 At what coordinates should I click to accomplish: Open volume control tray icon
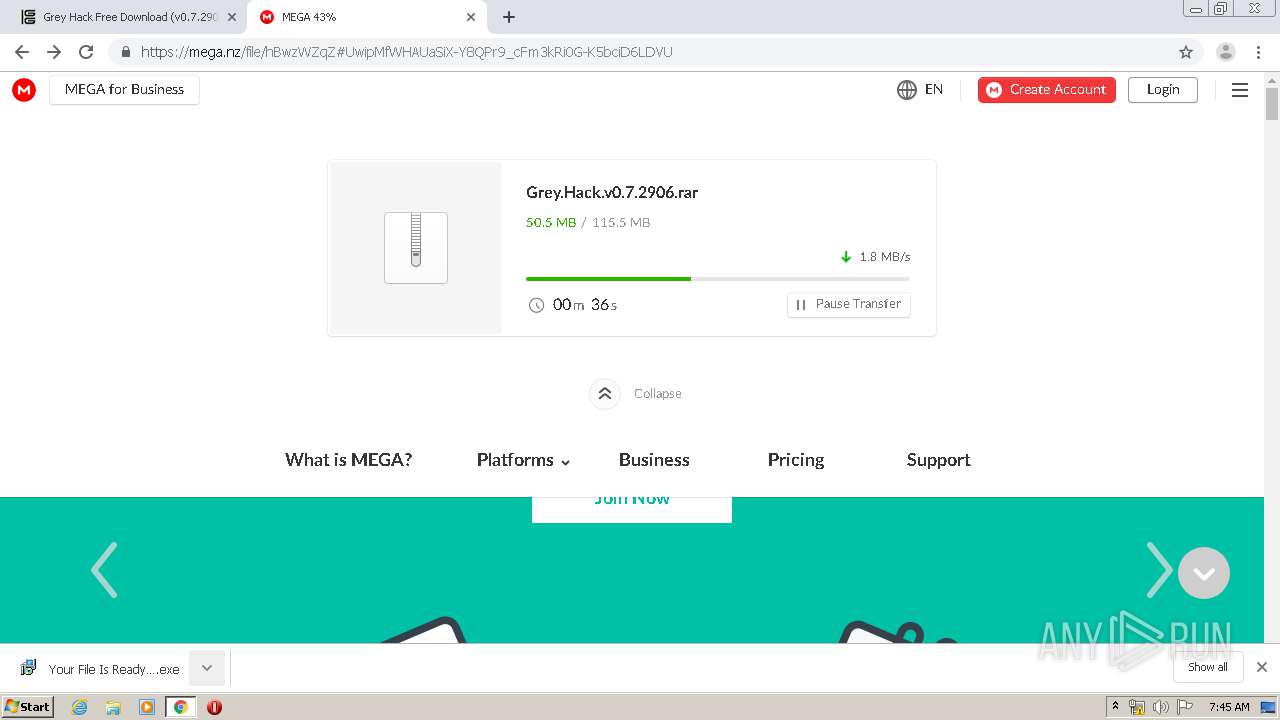(1161, 707)
